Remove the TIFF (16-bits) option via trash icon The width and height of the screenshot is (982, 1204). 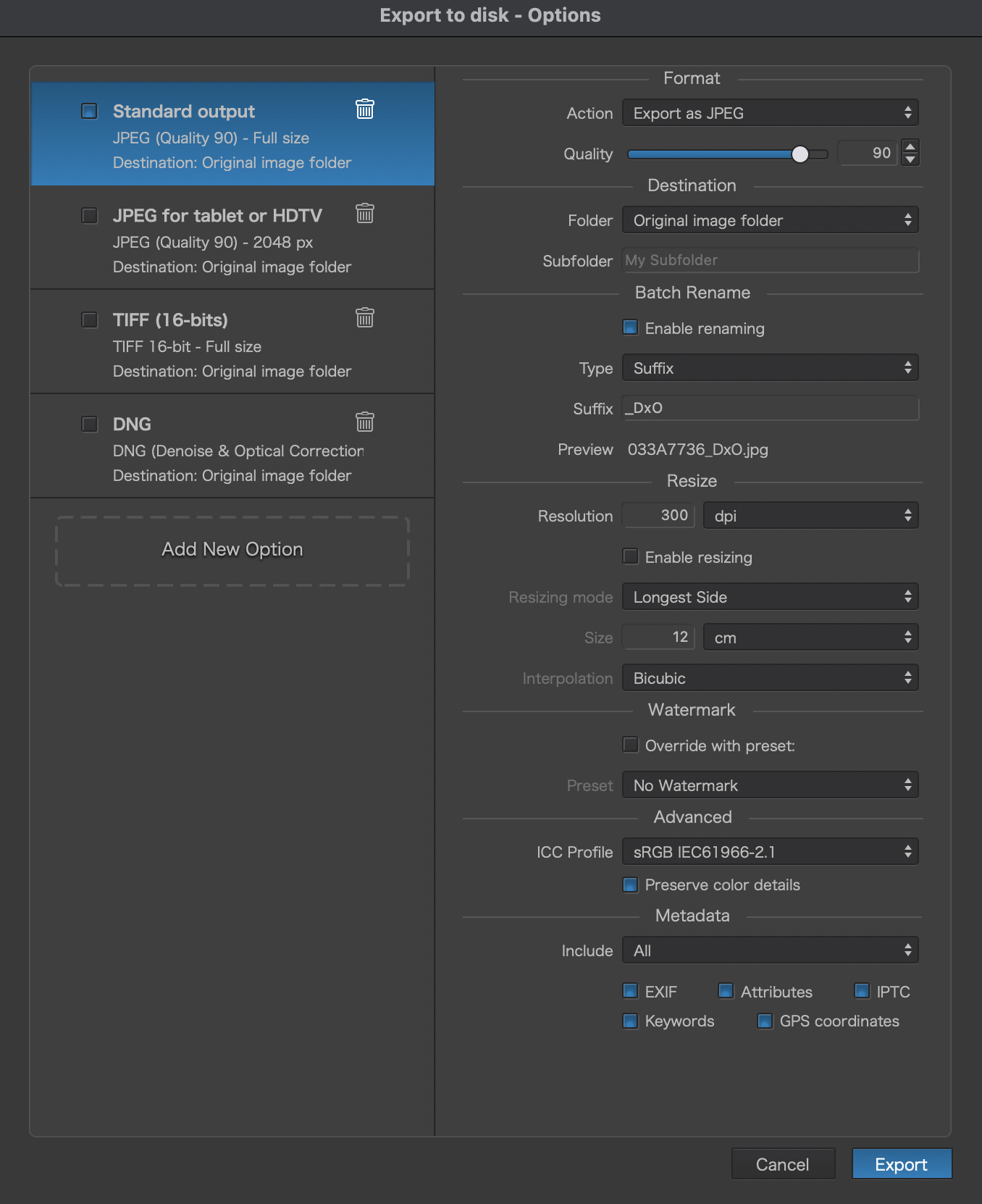[x=365, y=317]
